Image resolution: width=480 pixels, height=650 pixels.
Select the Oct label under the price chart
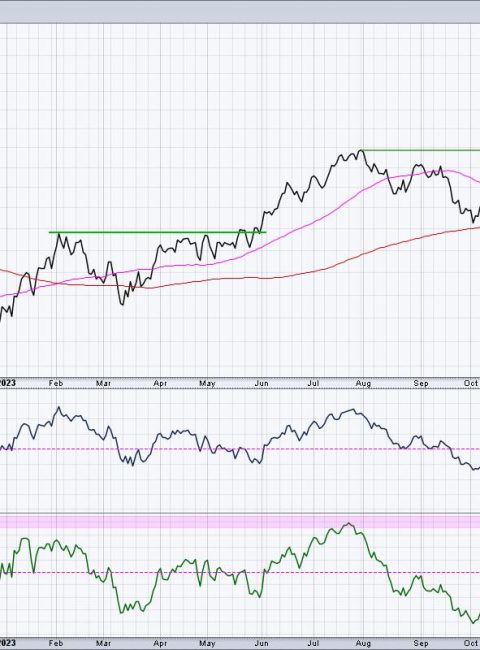tap(471, 383)
